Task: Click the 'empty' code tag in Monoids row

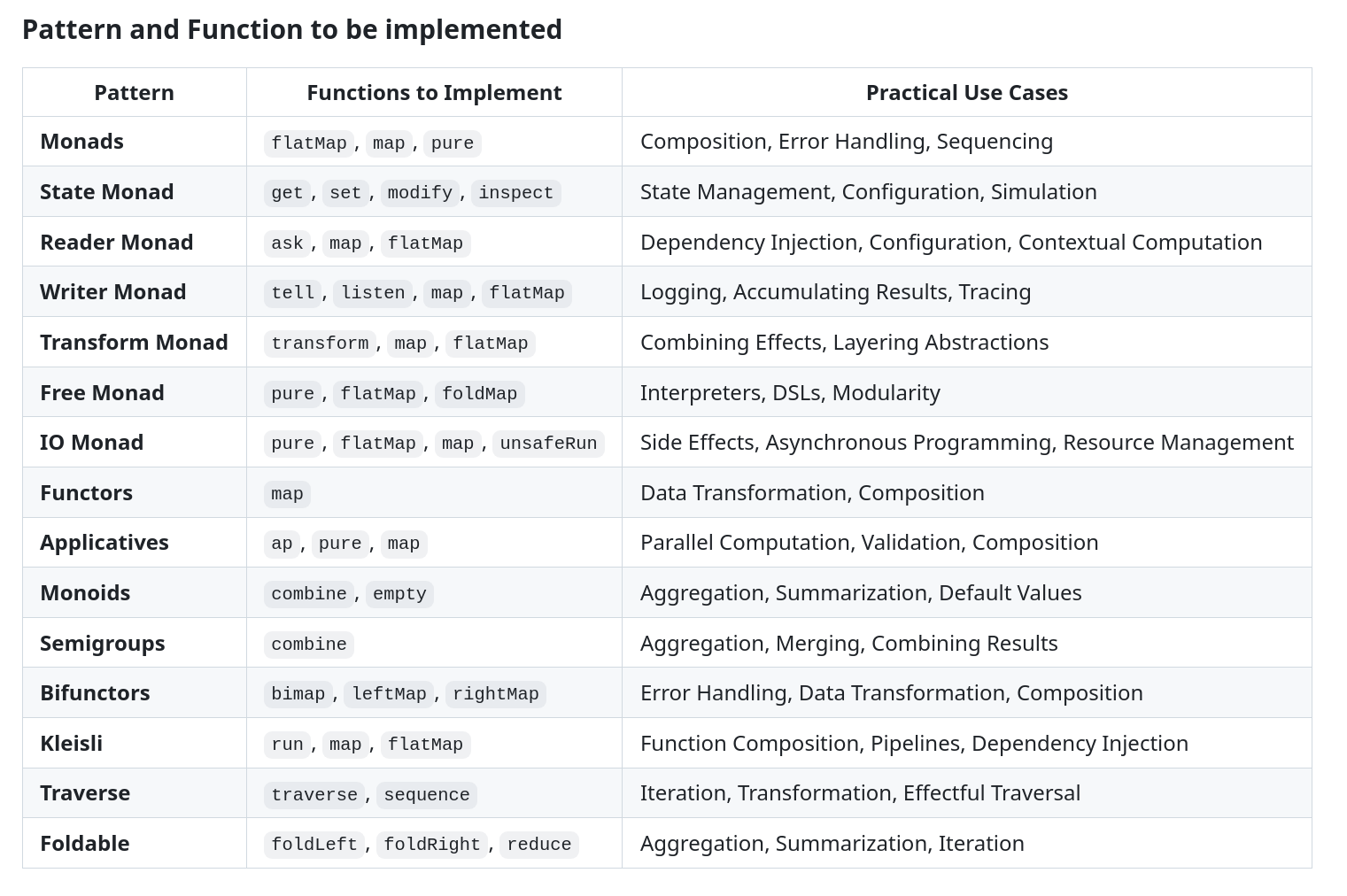Action: (399, 594)
